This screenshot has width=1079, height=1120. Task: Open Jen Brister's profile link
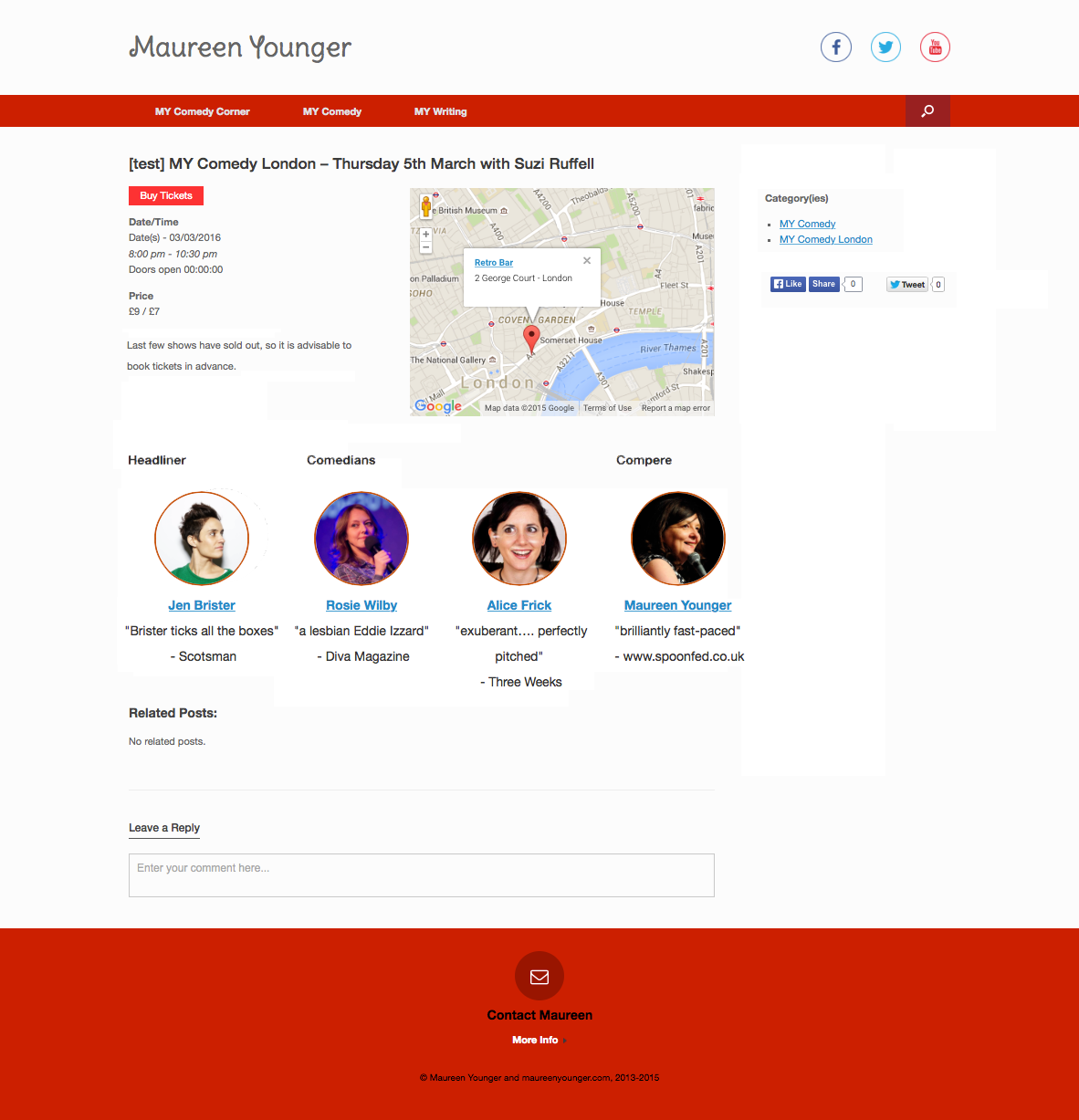coord(202,605)
